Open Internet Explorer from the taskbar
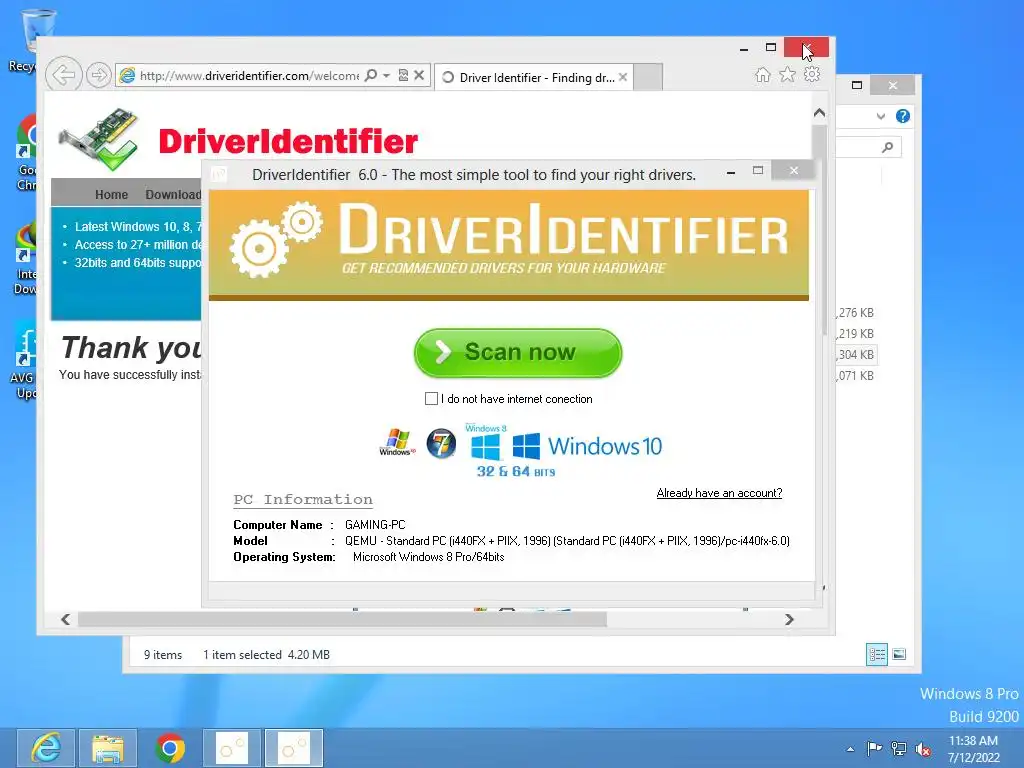 click(46, 748)
